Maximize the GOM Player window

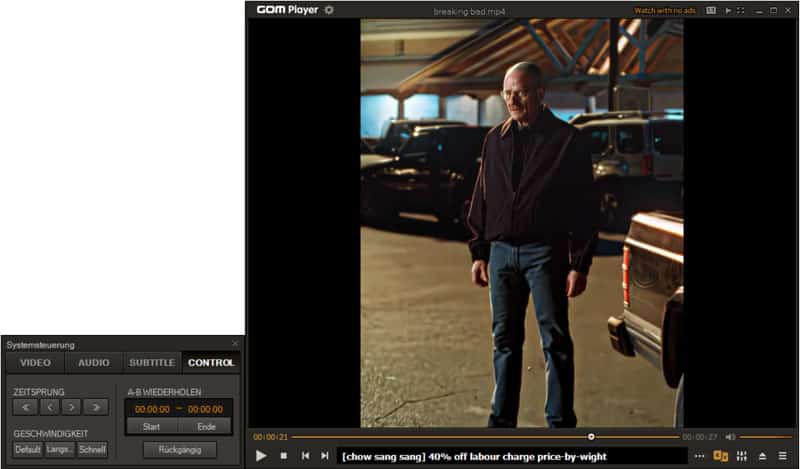(773, 10)
